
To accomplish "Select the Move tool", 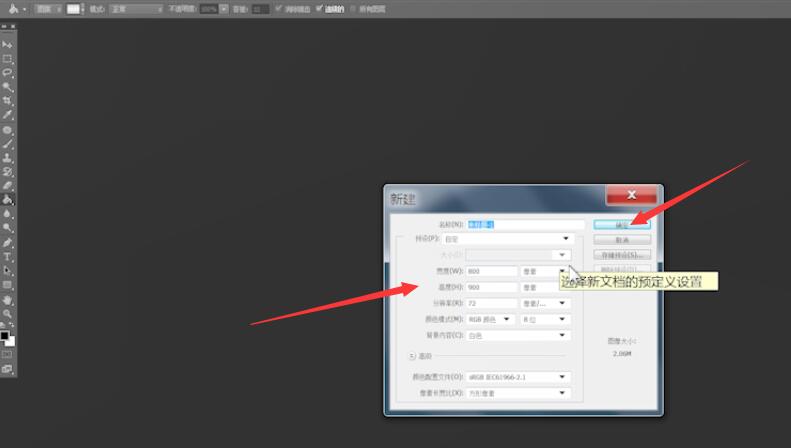I will pos(7,45).
